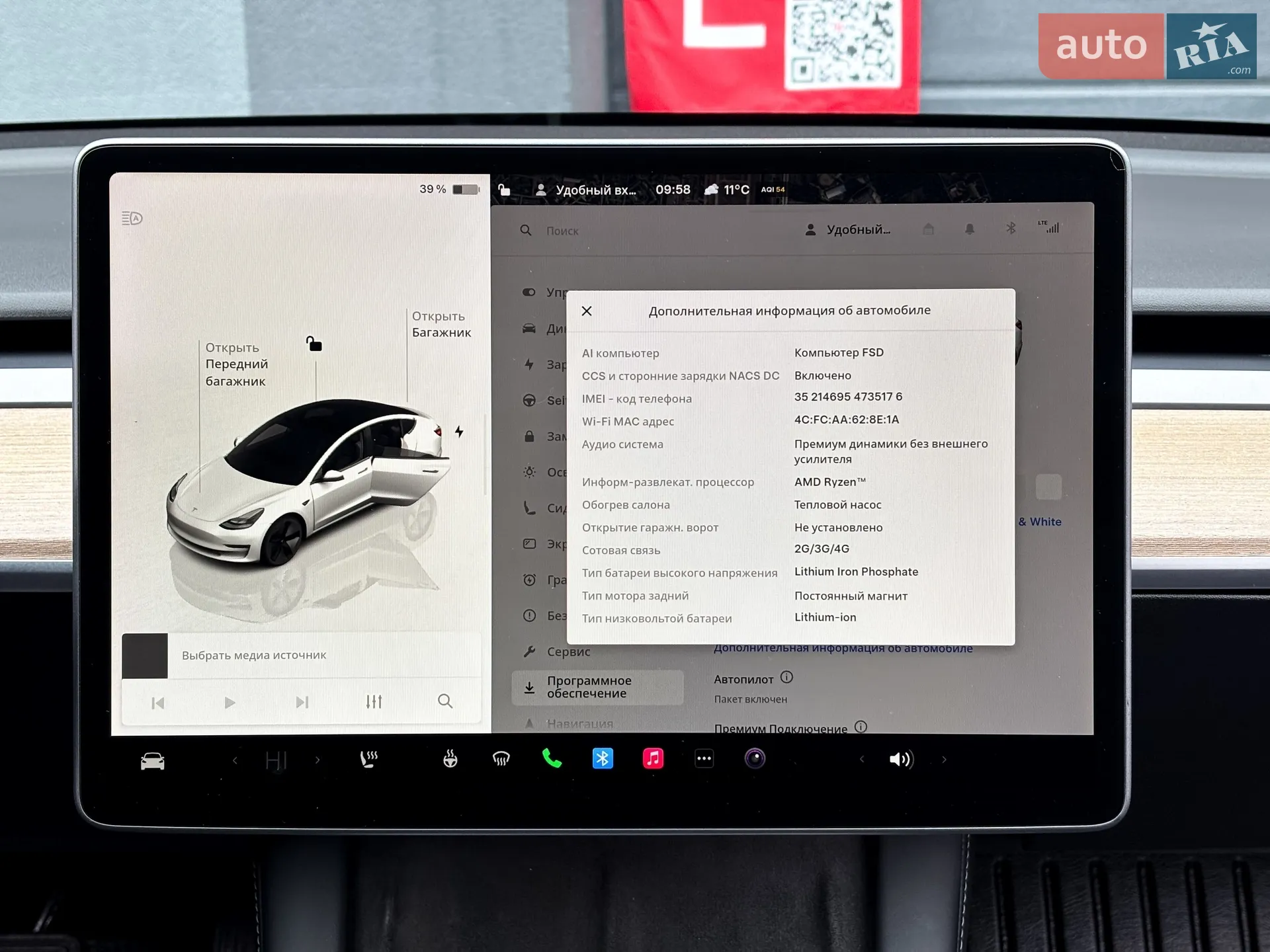Image resolution: width=1270 pixels, height=952 pixels.
Task: Toggle the auto high-beam headlight icon
Action: click(x=132, y=218)
